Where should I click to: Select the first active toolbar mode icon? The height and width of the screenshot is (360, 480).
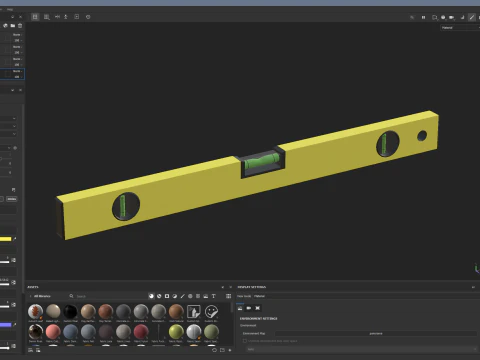[35, 17]
